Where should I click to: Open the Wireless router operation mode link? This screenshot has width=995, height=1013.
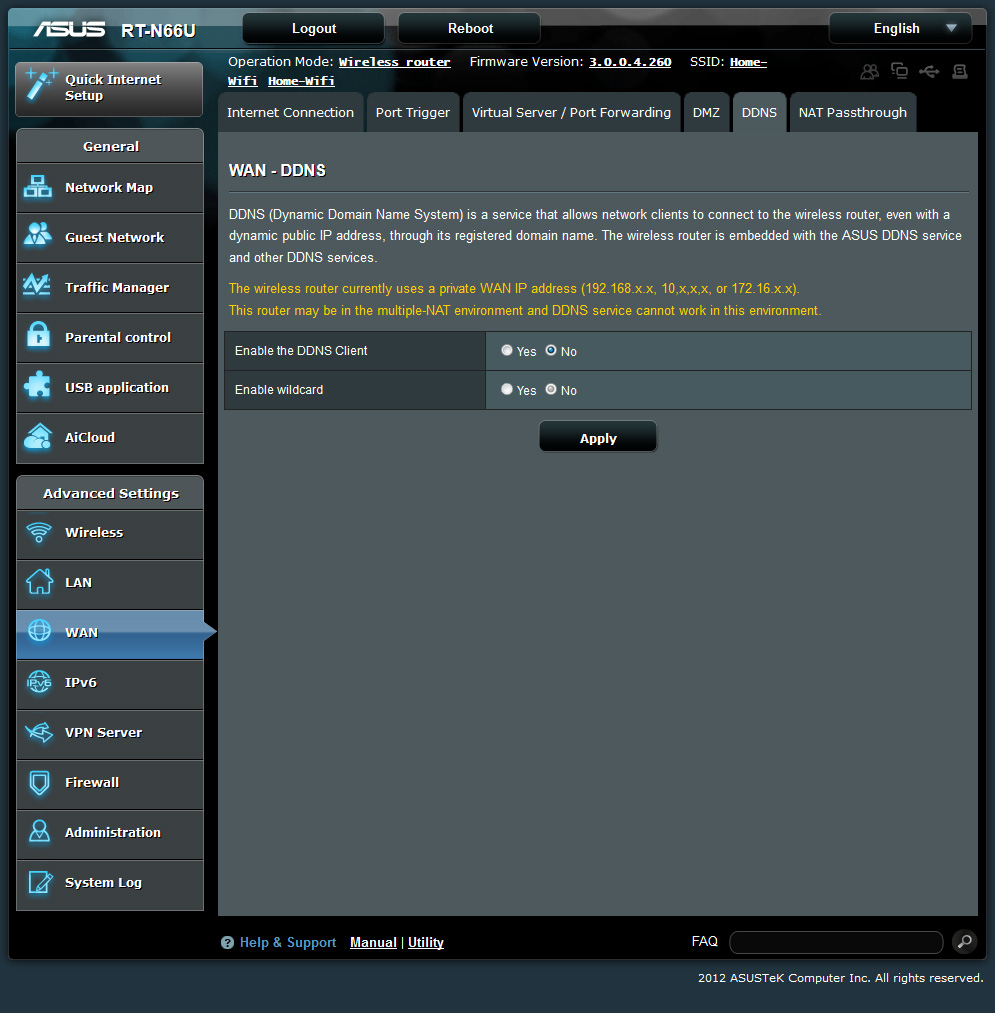click(x=394, y=62)
